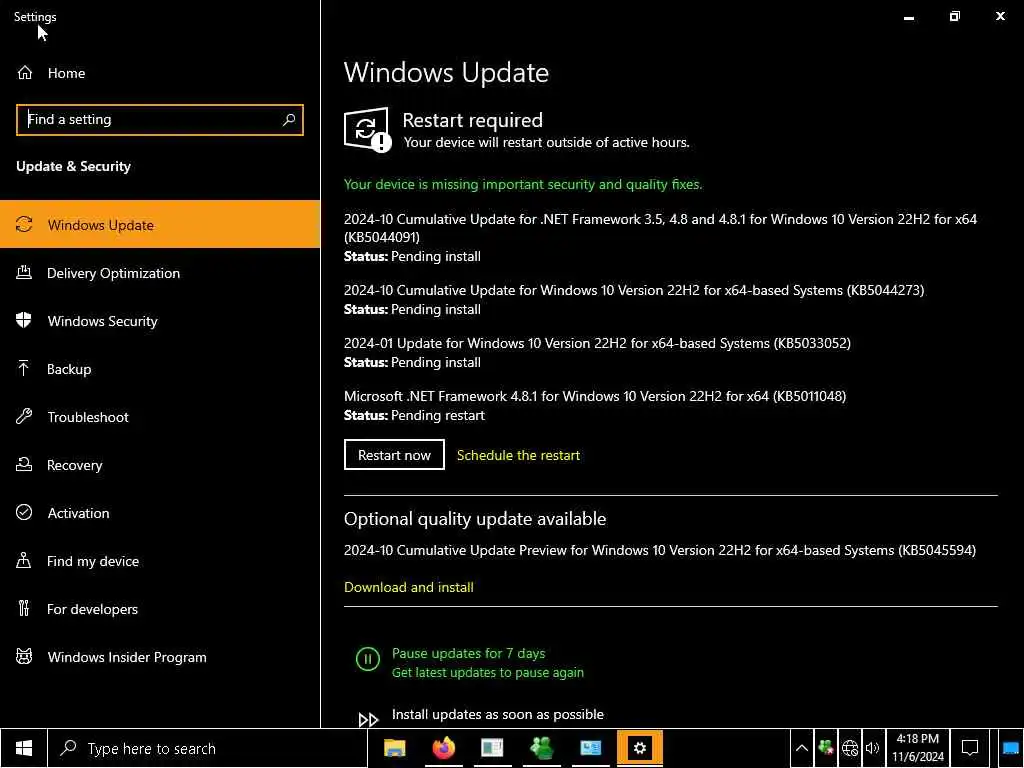Viewport: 1024px width, 768px height.
Task: Click Pause updates for 7 days
Action: pos(468,653)
